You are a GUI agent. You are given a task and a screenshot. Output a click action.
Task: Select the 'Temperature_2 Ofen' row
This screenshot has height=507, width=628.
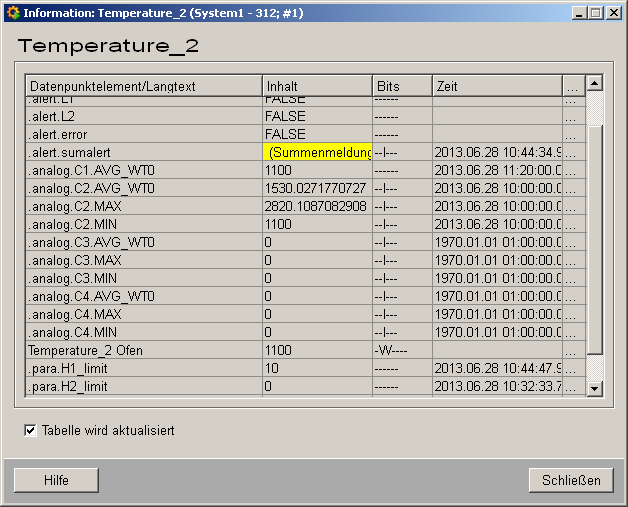[x=143, y=350]
